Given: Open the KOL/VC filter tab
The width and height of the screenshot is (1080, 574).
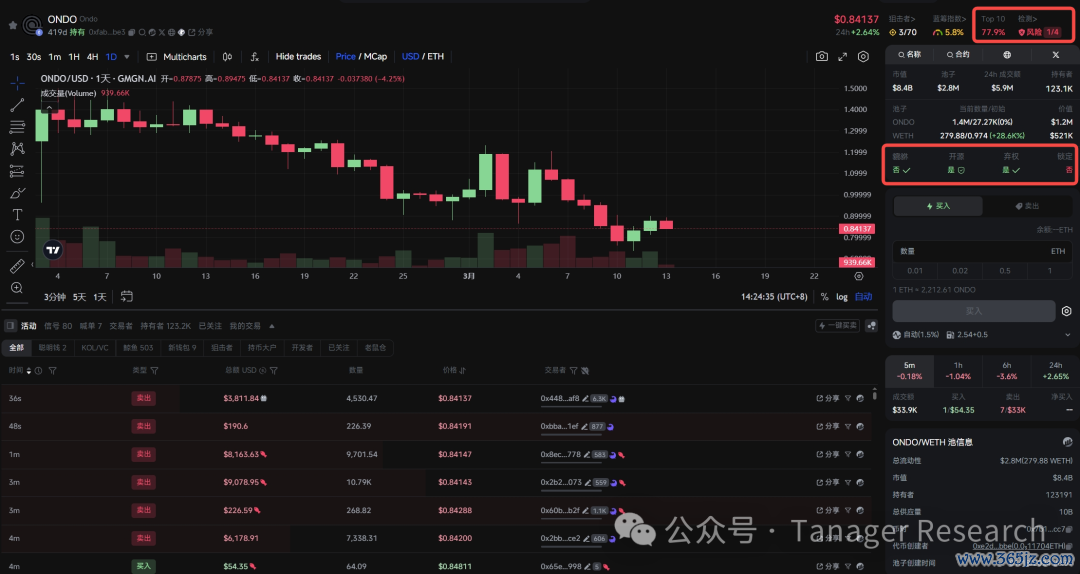Looking at the screenshot, I should click(x=95, y=348).
